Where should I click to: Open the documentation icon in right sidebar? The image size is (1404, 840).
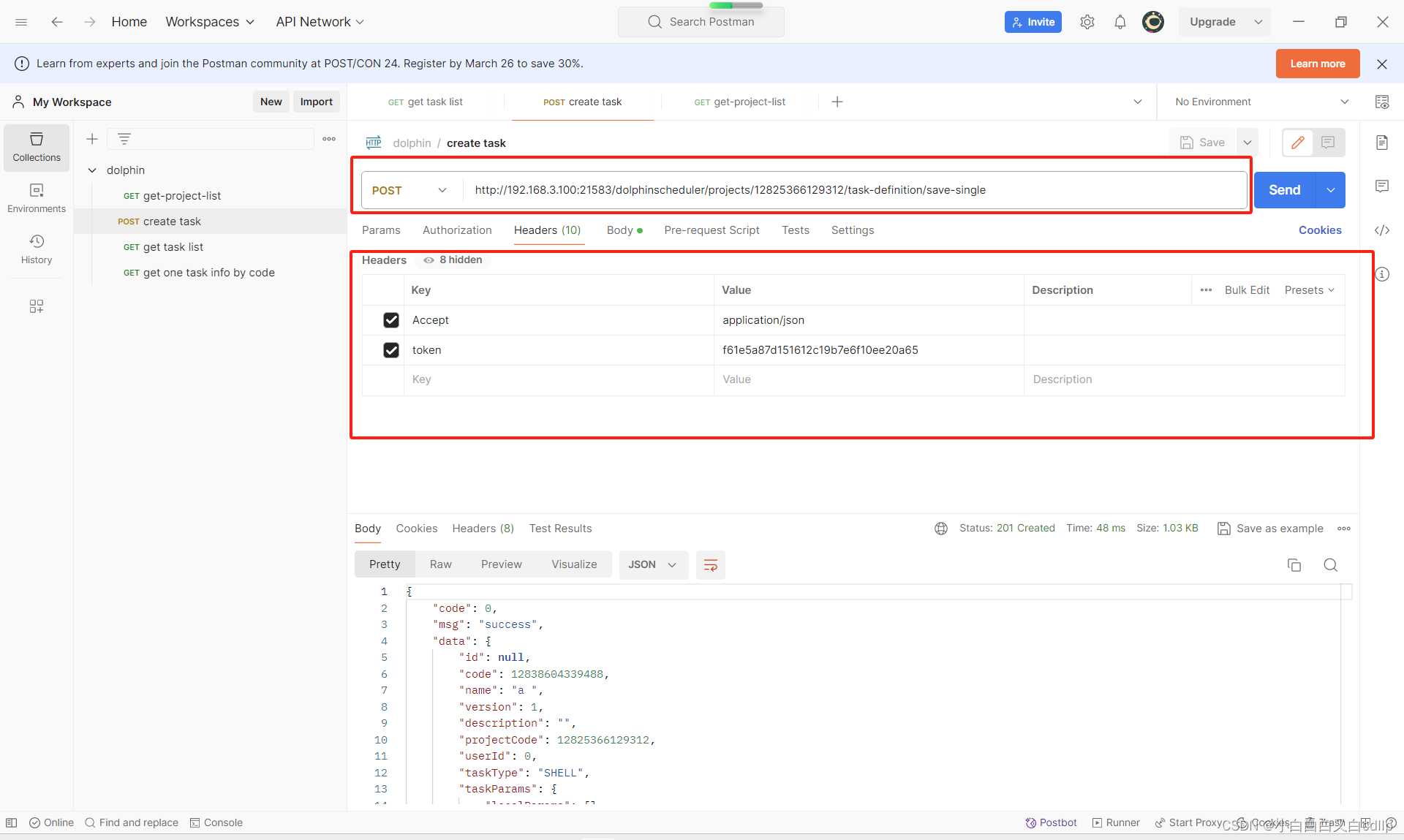(x=1382, y=143)
